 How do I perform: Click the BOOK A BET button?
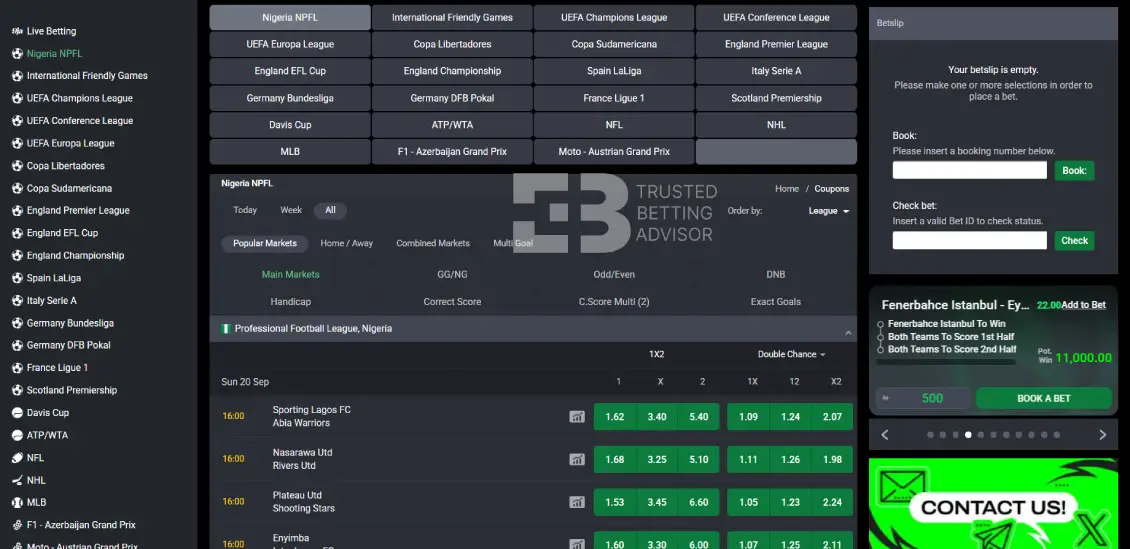click(1044, 398)
